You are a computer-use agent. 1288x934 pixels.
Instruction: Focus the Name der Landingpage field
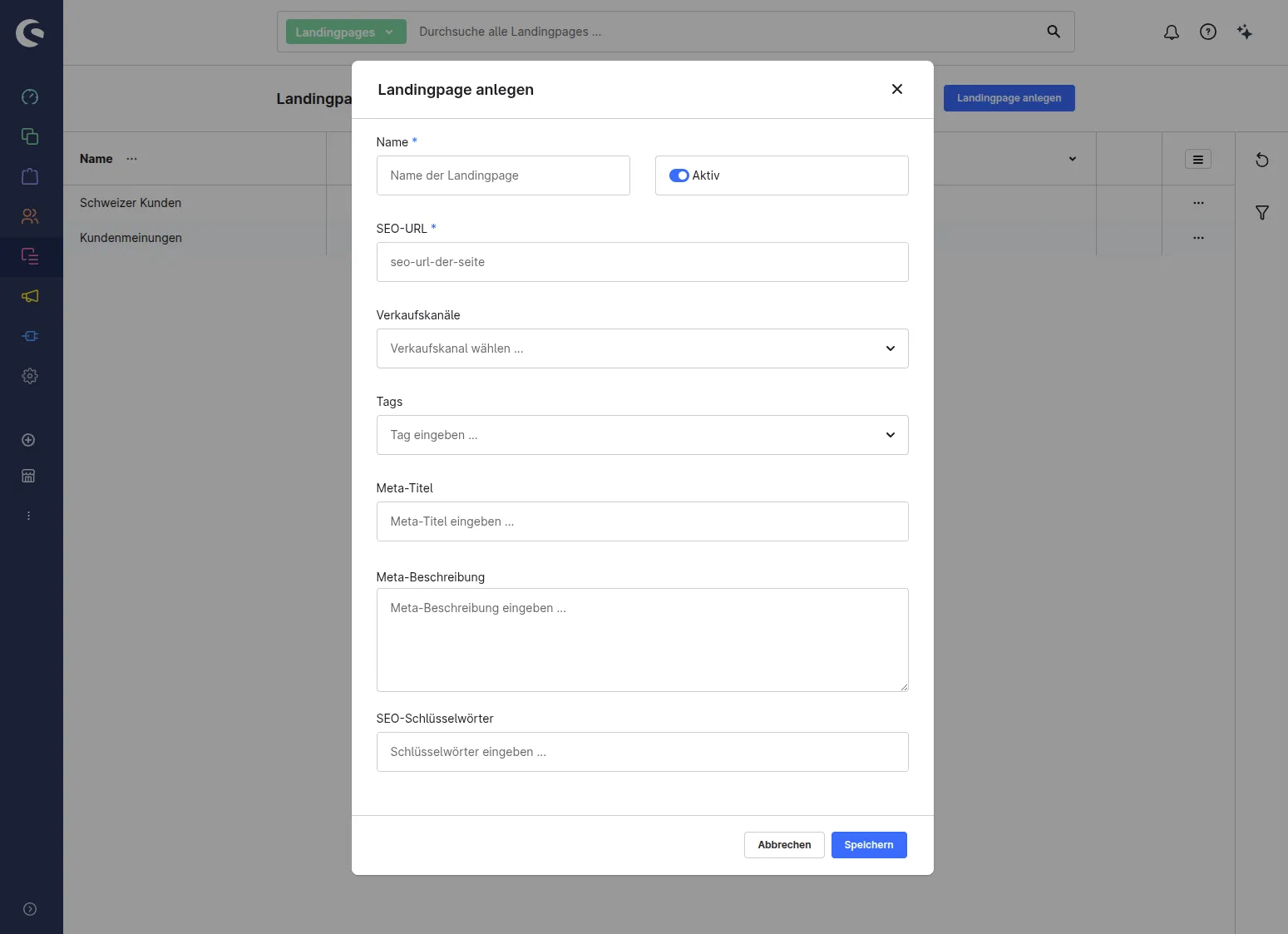(x=503, y=175)
